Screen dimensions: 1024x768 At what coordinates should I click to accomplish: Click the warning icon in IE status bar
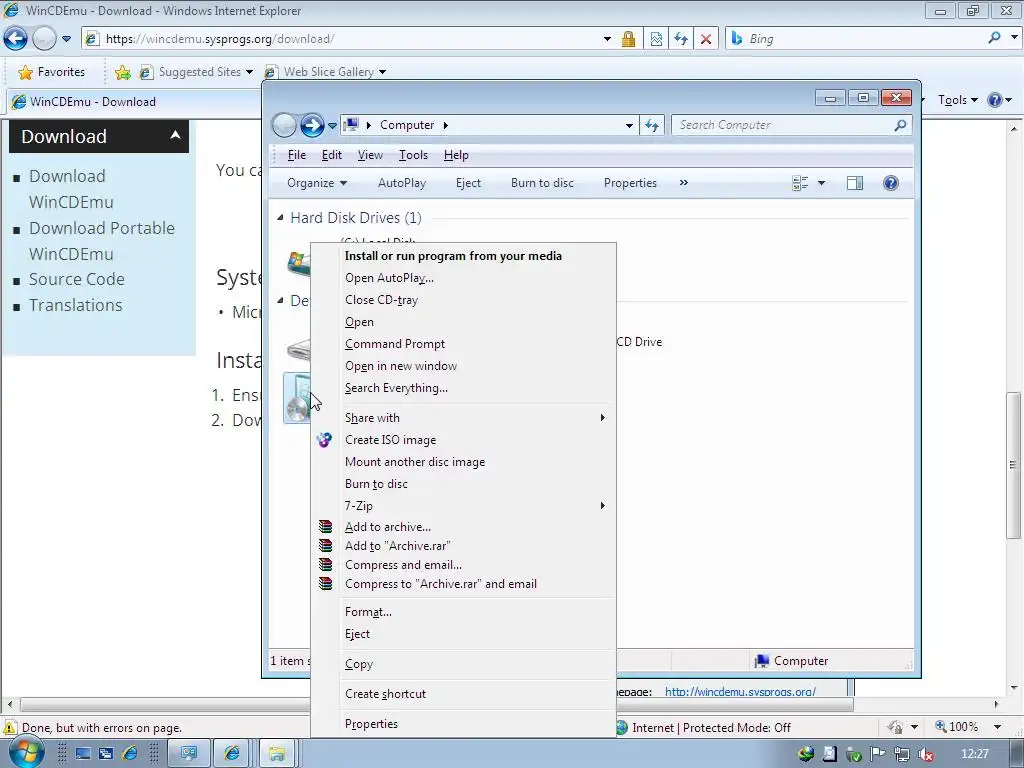pos(9,728)
